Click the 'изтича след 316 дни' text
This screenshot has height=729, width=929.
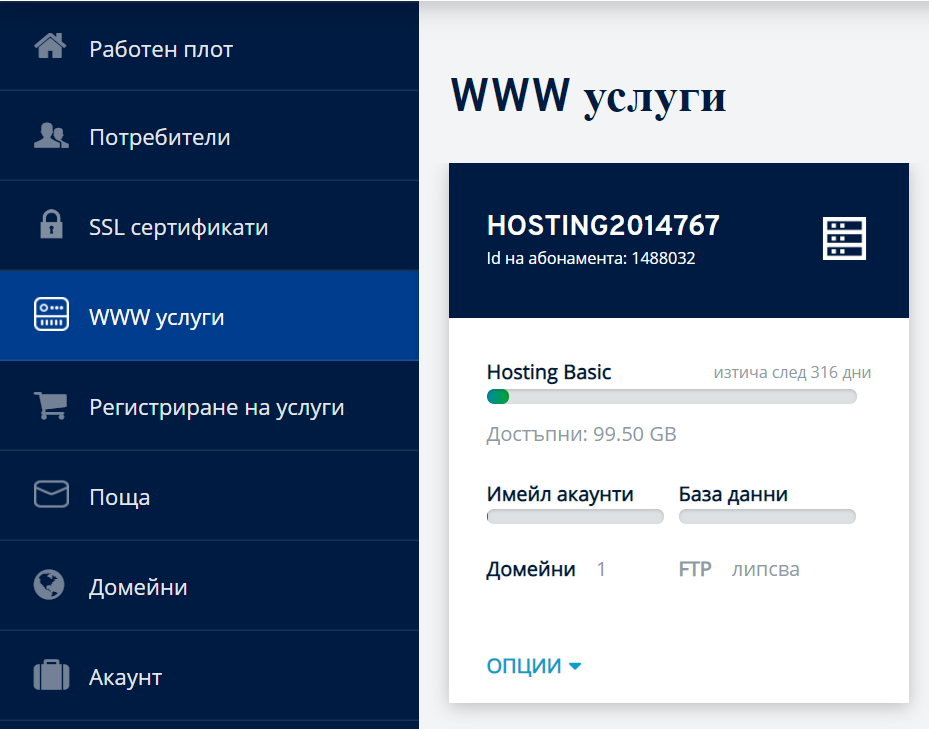[792, 372]
